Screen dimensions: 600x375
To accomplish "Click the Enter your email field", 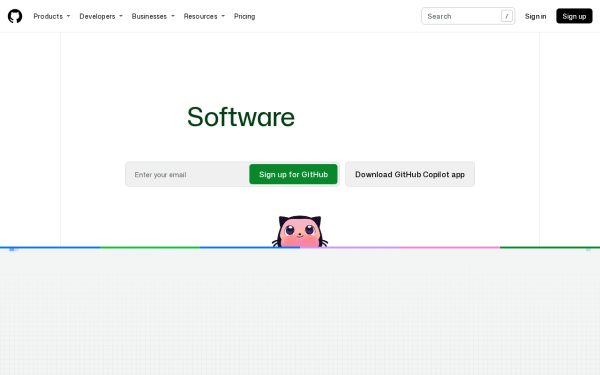I will [187, 174].
